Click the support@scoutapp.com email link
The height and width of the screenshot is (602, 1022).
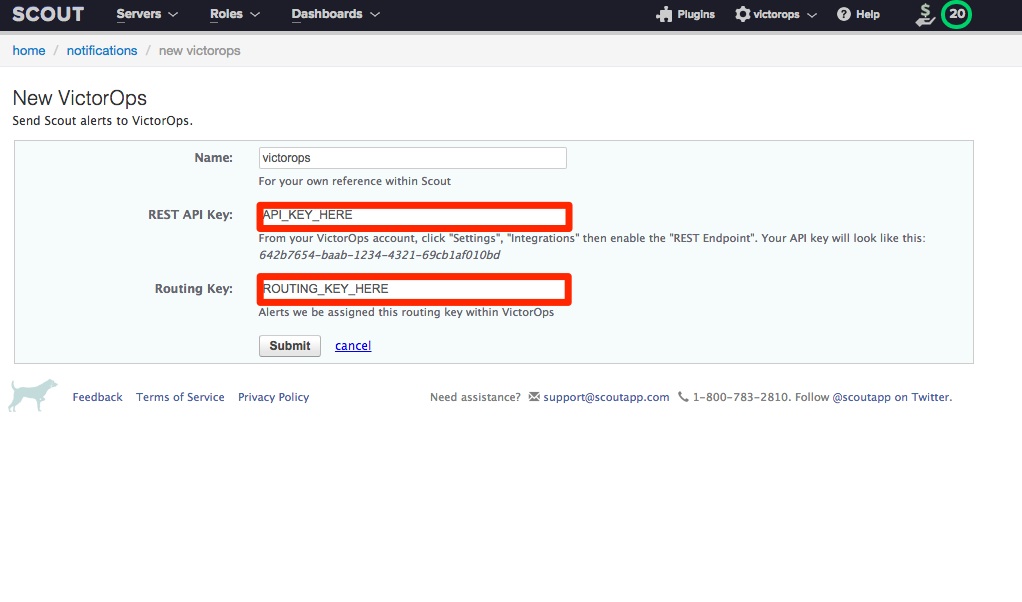click(x=606, y=397)
